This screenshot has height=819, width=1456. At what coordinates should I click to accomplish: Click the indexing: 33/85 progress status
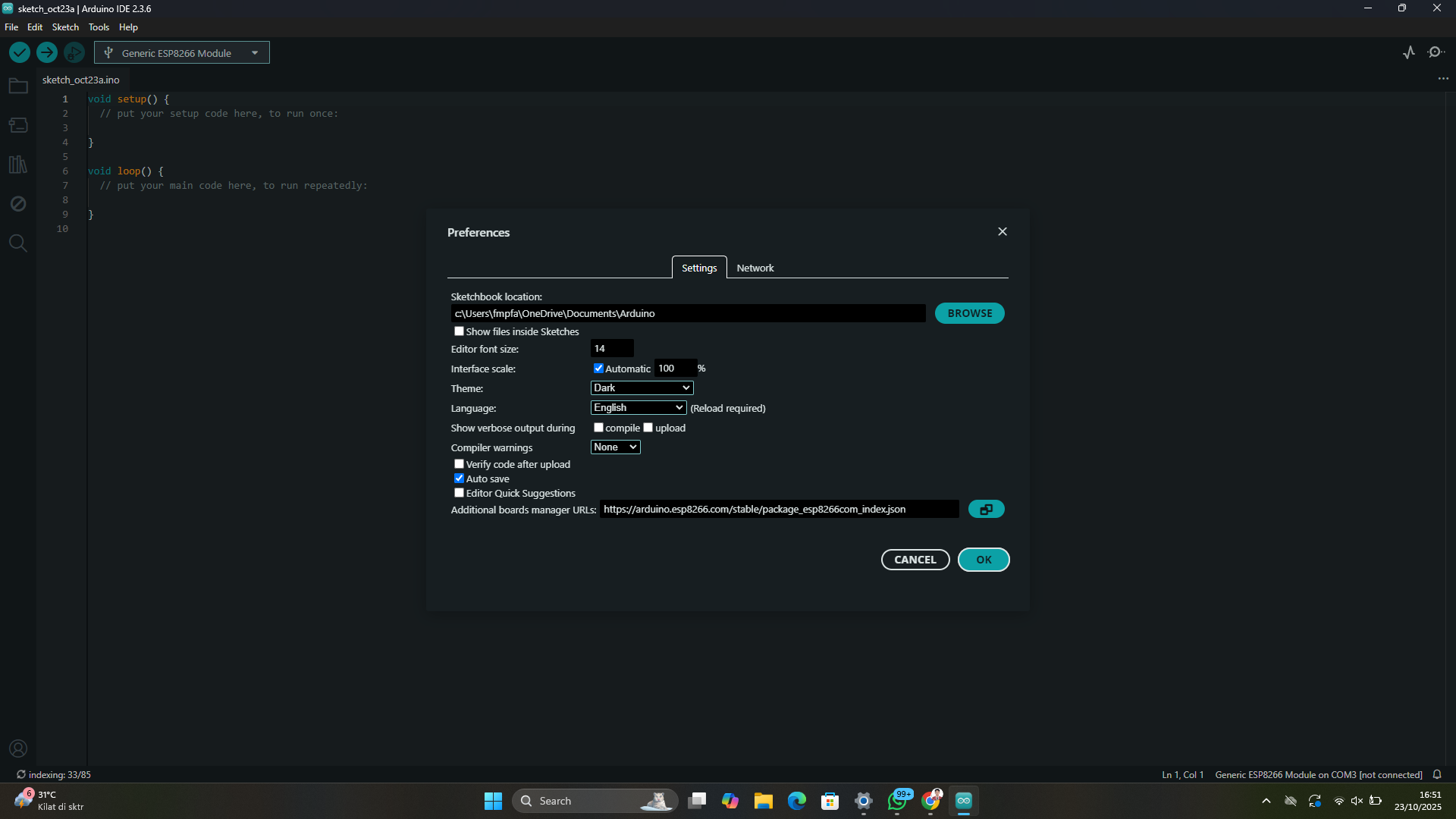click(54, 774)
